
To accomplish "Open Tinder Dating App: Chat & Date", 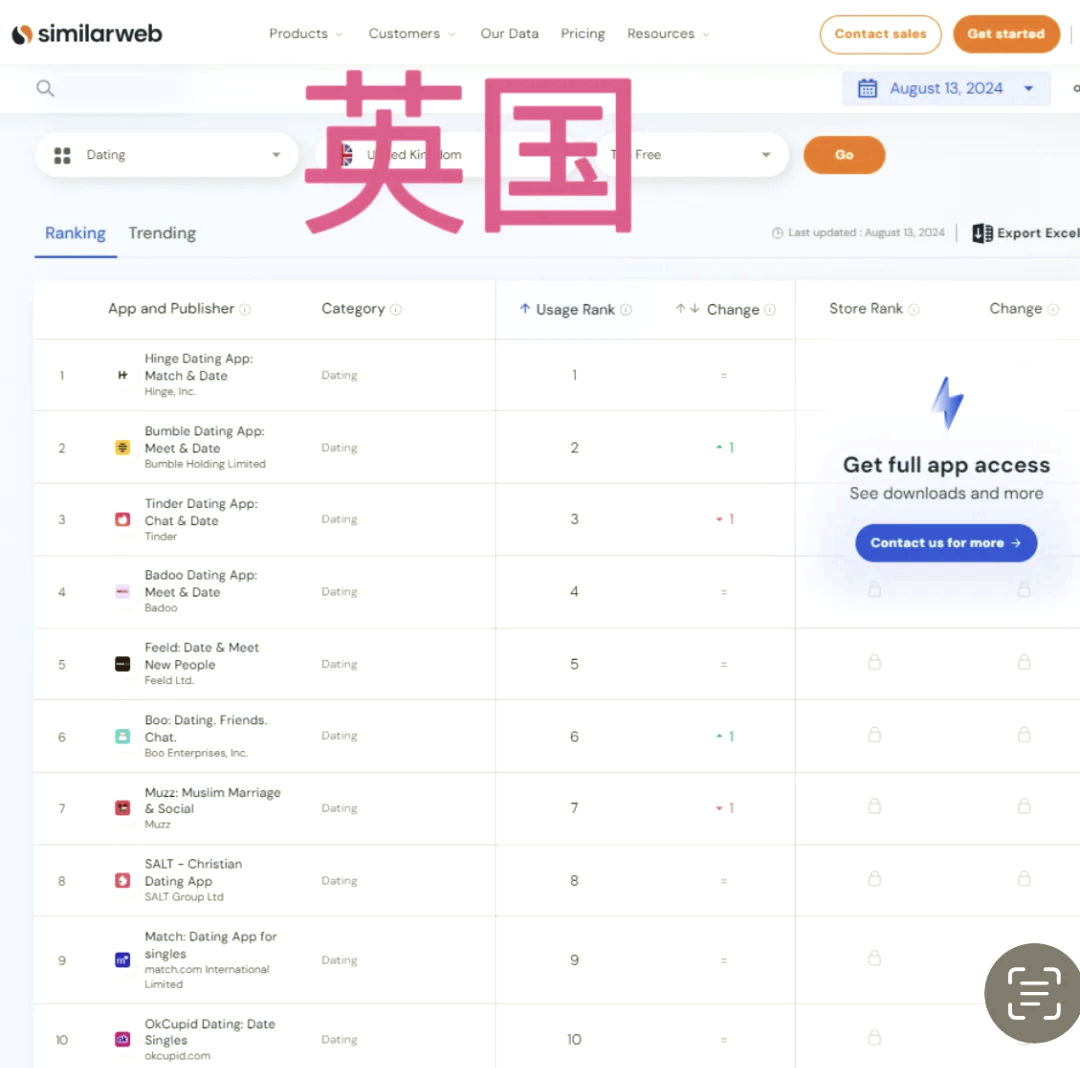I will pos(200,512).
